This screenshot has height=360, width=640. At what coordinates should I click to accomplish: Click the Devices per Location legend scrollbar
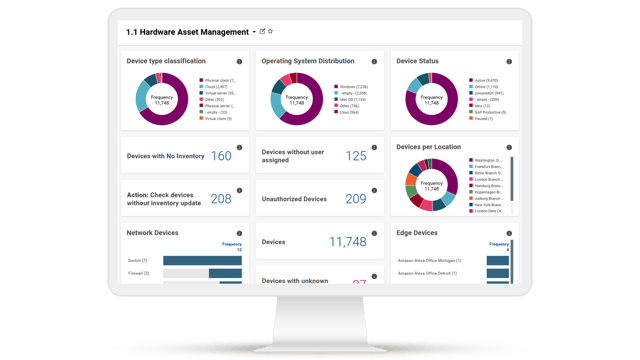click(512, 179)
